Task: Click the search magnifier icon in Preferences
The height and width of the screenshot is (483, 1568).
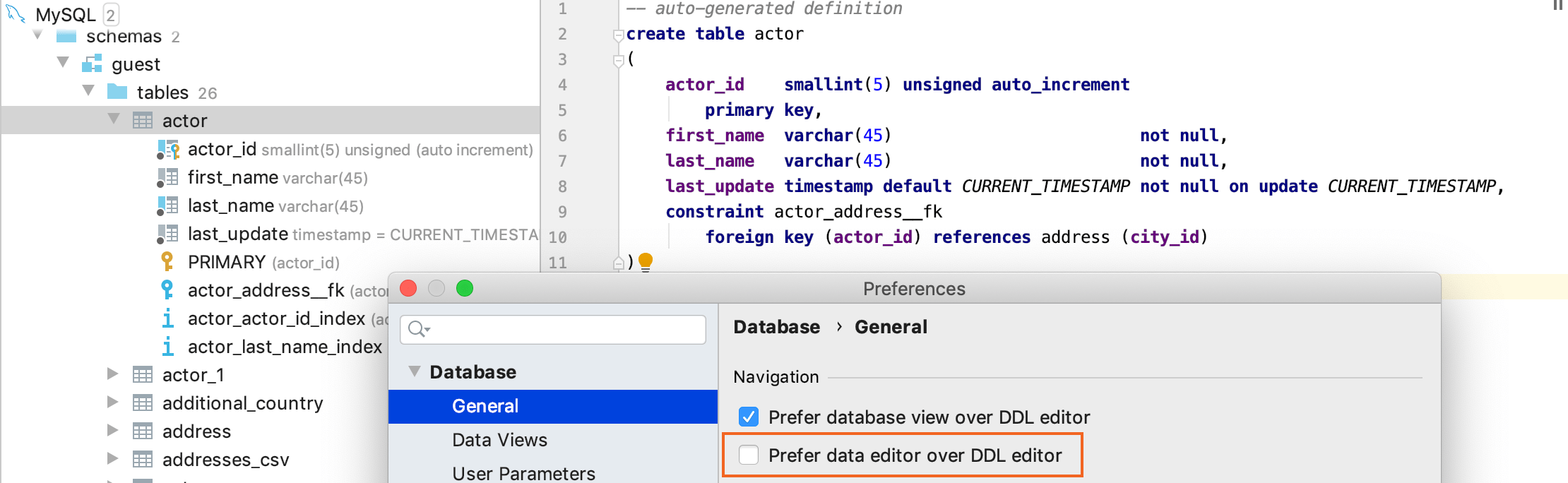Action: [x=418, y=329]
